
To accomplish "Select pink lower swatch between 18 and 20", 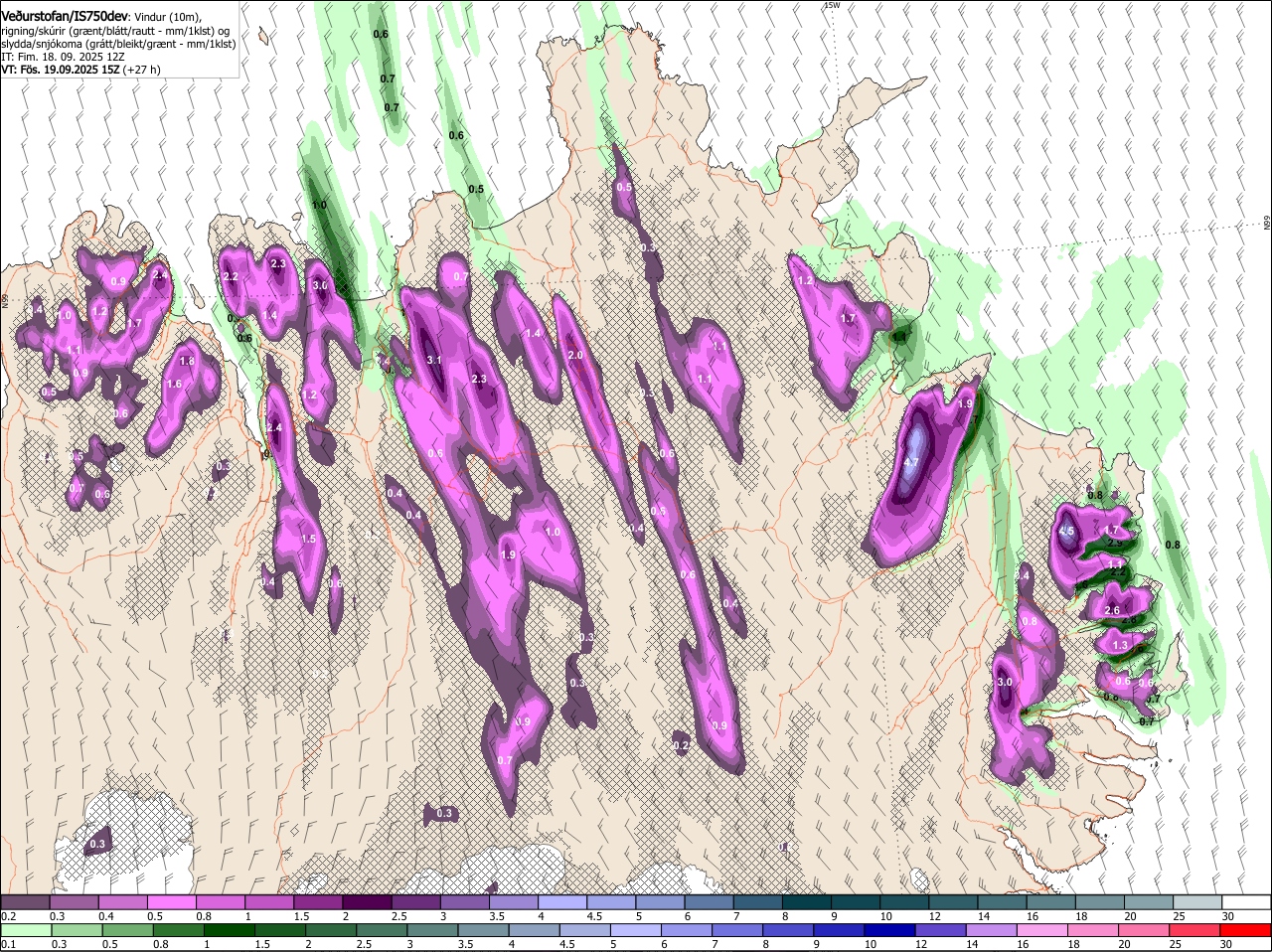I will [1095, 930].
